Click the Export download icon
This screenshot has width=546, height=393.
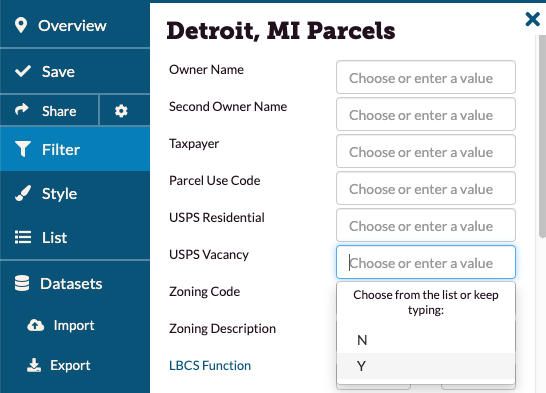point(34,365)
